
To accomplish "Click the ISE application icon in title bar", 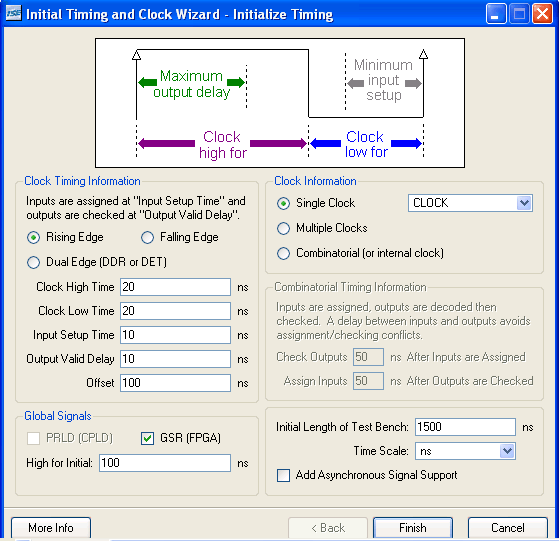I will point(14,14).
